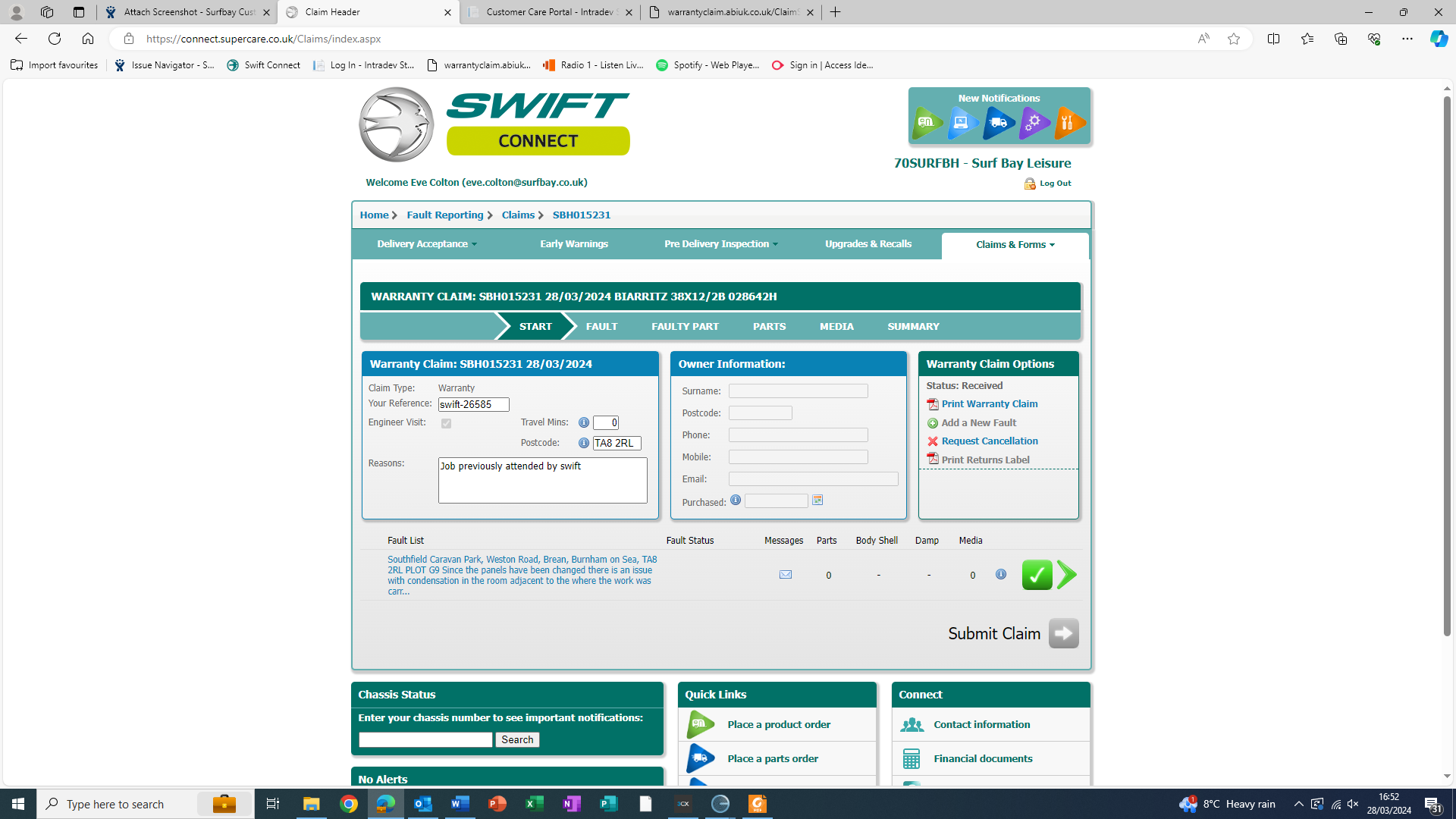The height and width of the screenshot is (819, 1456).
Task: Click the green arrow next to fault row
Action: click(x=1067, y=575)
